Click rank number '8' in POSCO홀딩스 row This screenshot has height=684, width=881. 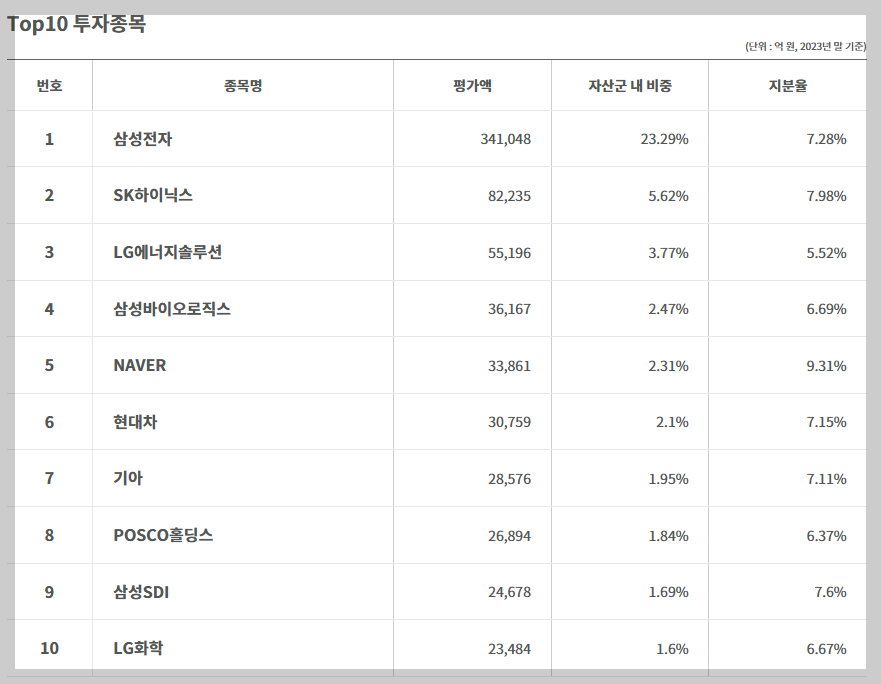point(49,535)
